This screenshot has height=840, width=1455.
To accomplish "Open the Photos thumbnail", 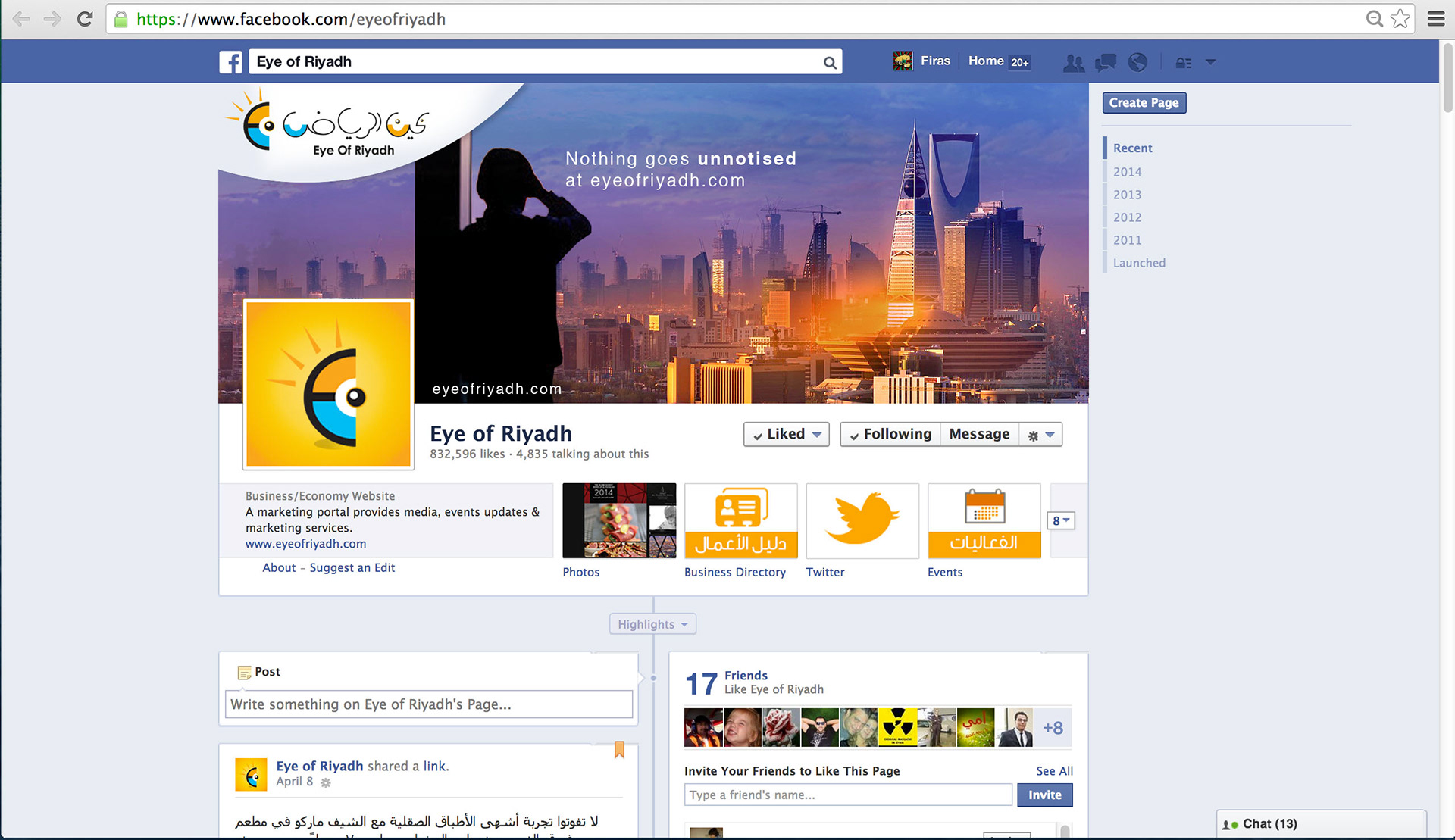I will tap(619, 521).
